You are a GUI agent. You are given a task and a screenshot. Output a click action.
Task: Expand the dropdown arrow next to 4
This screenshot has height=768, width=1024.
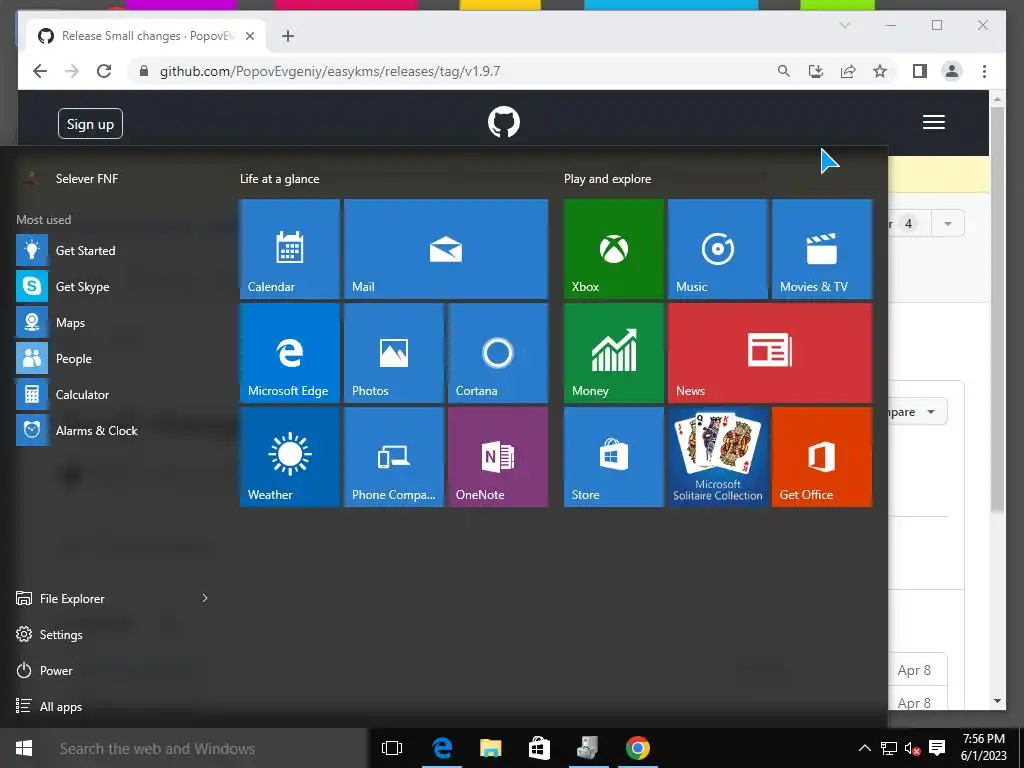click(948, 223)
